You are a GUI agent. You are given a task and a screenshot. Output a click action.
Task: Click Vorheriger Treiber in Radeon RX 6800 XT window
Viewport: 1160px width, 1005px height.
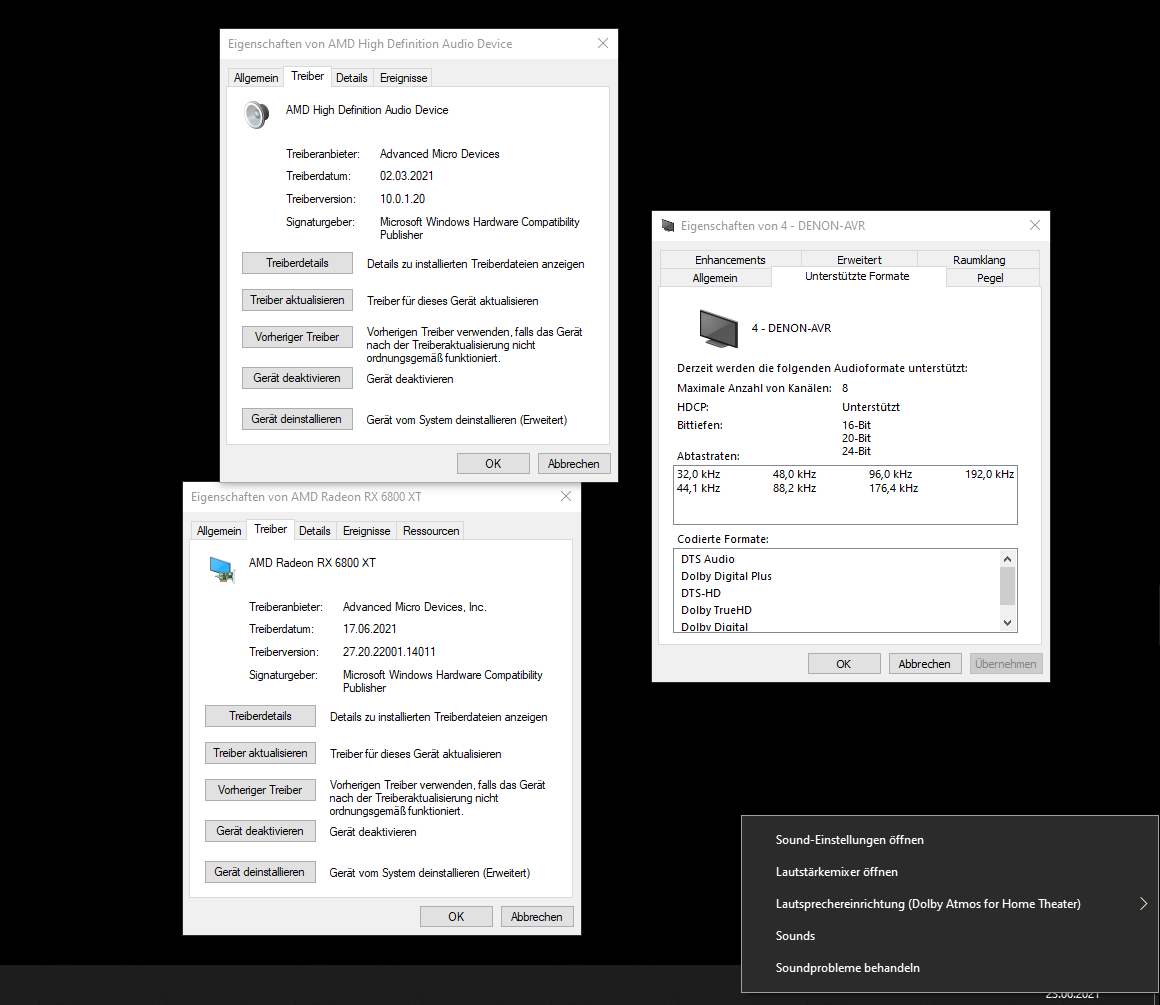(x=260, y=790)
